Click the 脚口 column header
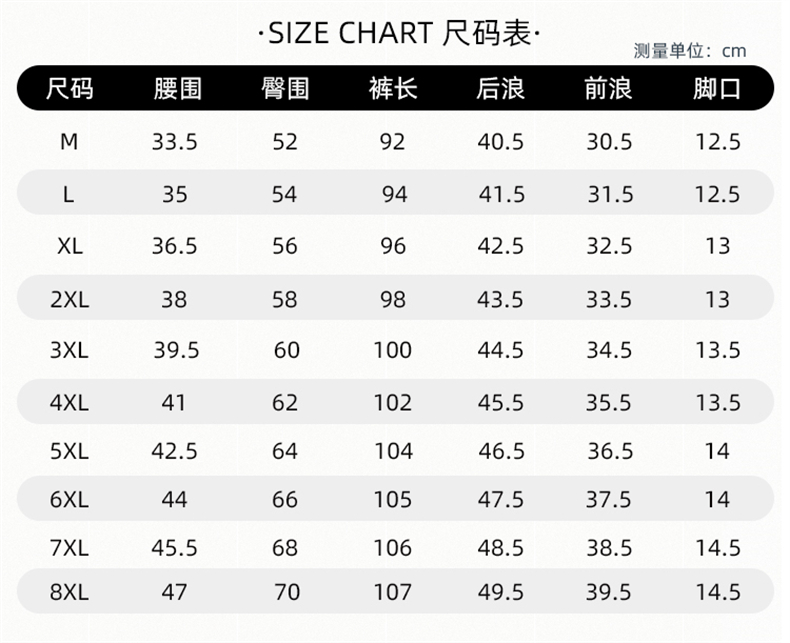The image size is (790, 643). pos(717,89)
